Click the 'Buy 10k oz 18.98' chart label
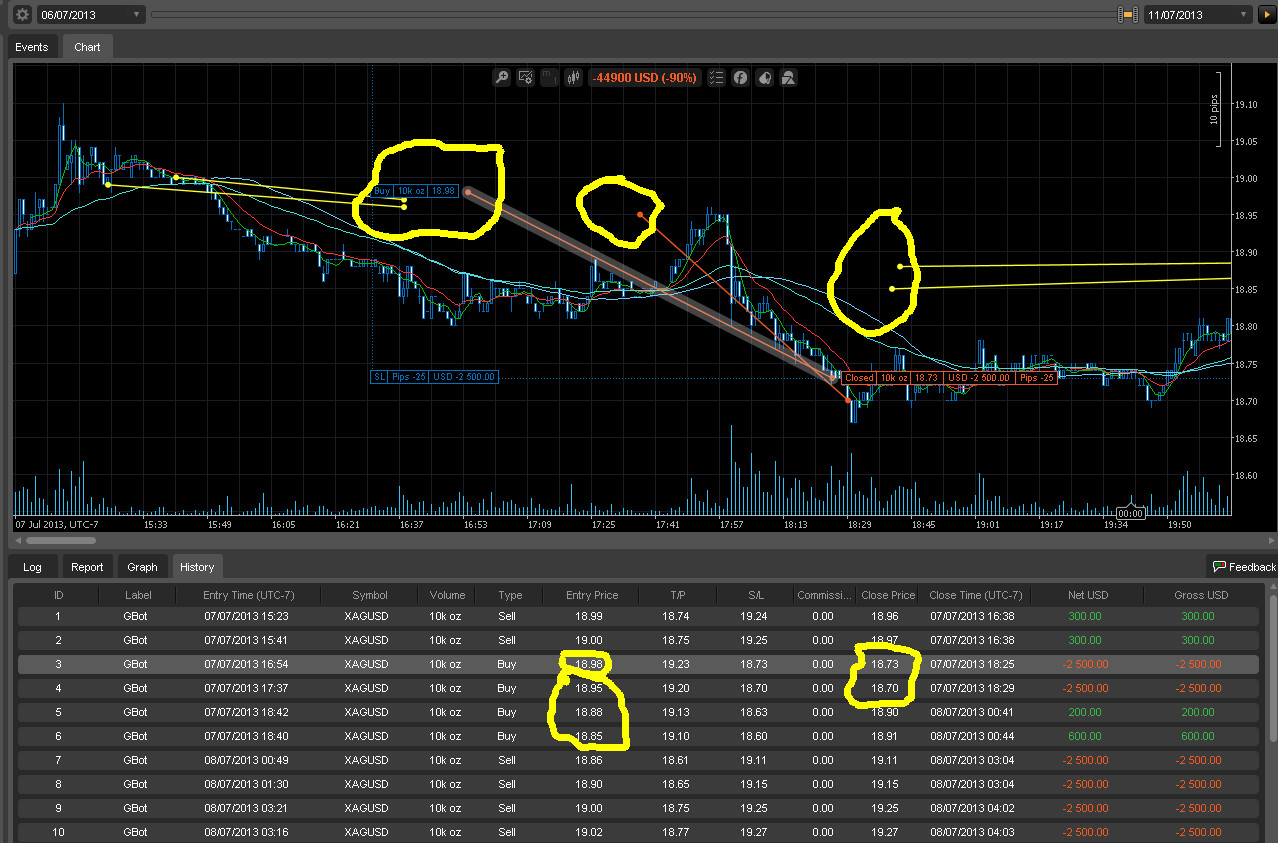1278x843 pixels. coord(414,190)
